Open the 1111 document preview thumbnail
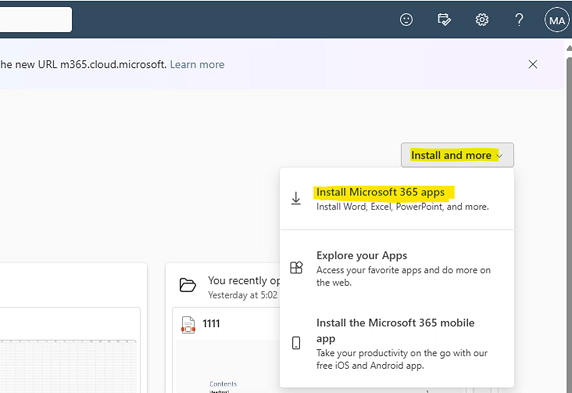Image resolution: width=572 pixels, height=393 pixels. pyautogui.click(x=229, y=366)
